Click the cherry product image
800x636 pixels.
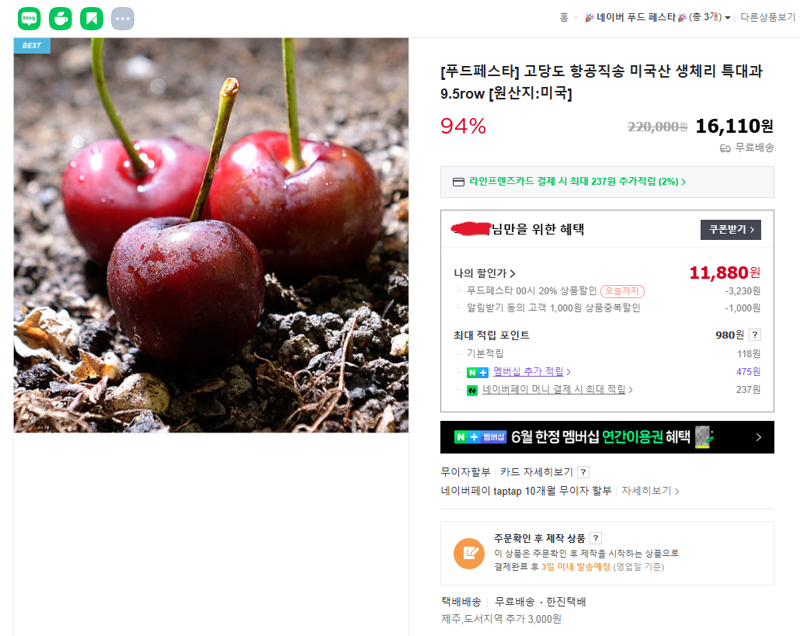click(211, 235)
